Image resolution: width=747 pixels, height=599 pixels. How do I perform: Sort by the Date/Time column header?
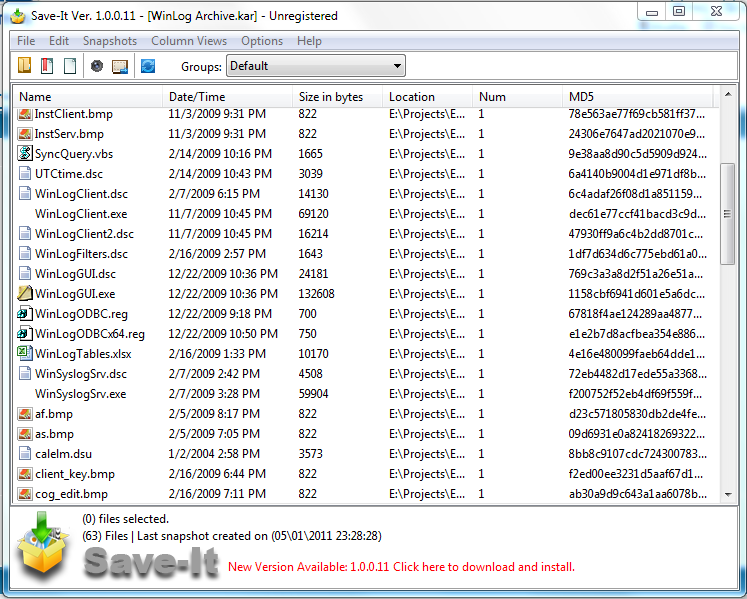197,97
